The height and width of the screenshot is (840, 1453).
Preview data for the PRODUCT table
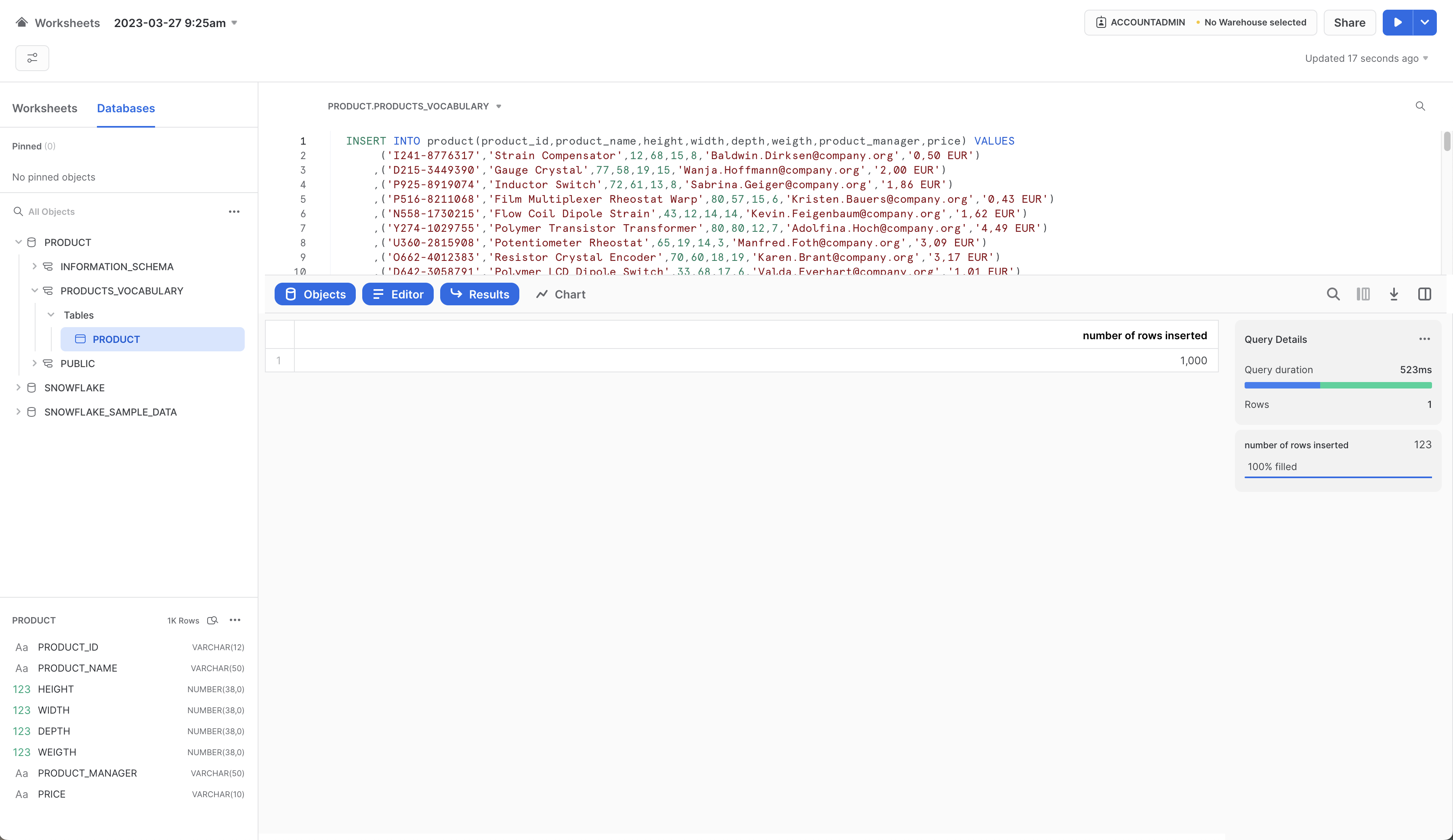[212, 620]
